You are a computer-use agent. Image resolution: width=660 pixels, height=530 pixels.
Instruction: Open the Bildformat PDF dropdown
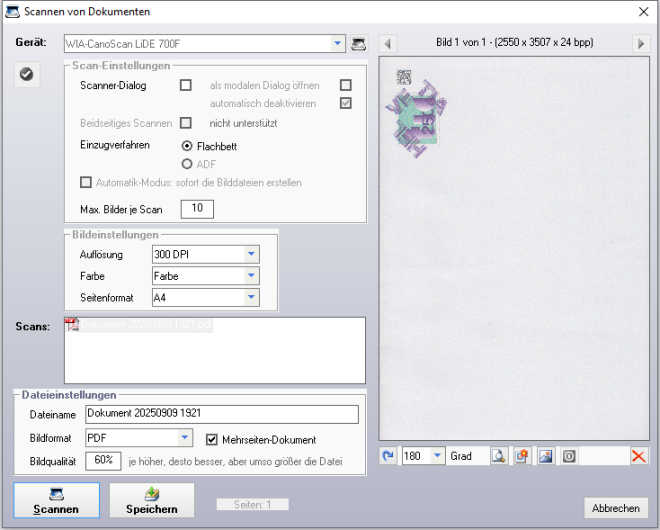click(x=184, y=438)
